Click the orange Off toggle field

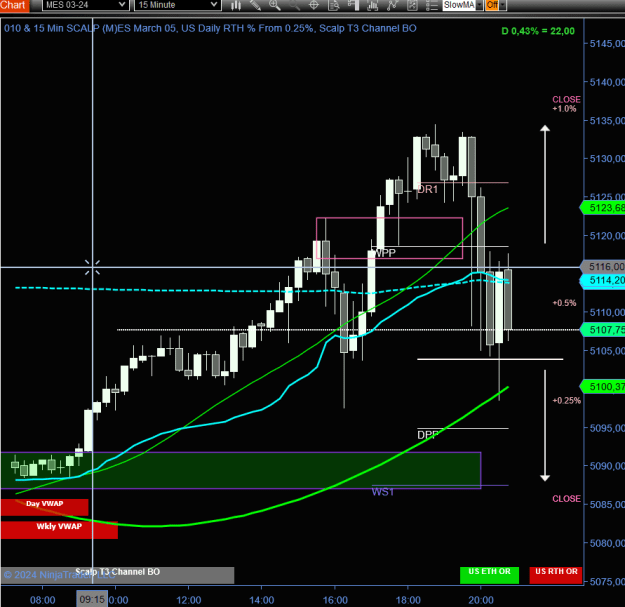[x=492, y=5]
